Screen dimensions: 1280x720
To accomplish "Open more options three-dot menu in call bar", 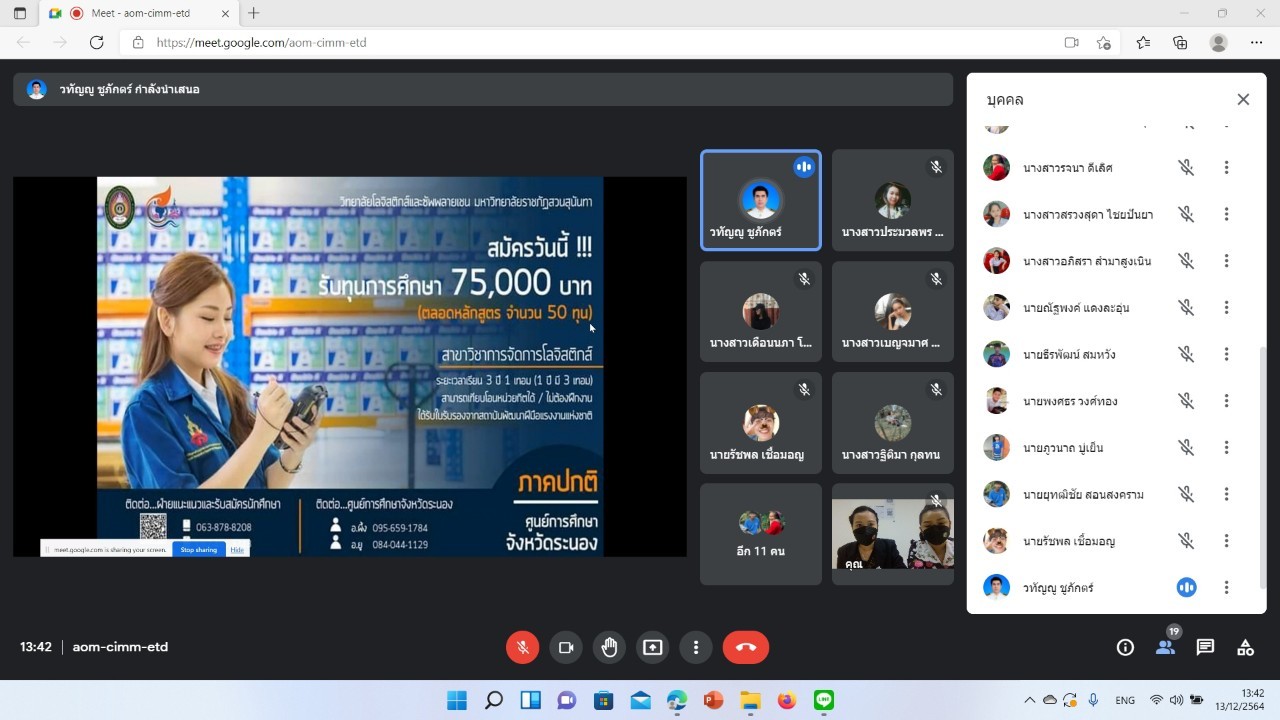I will coord(696,647).
